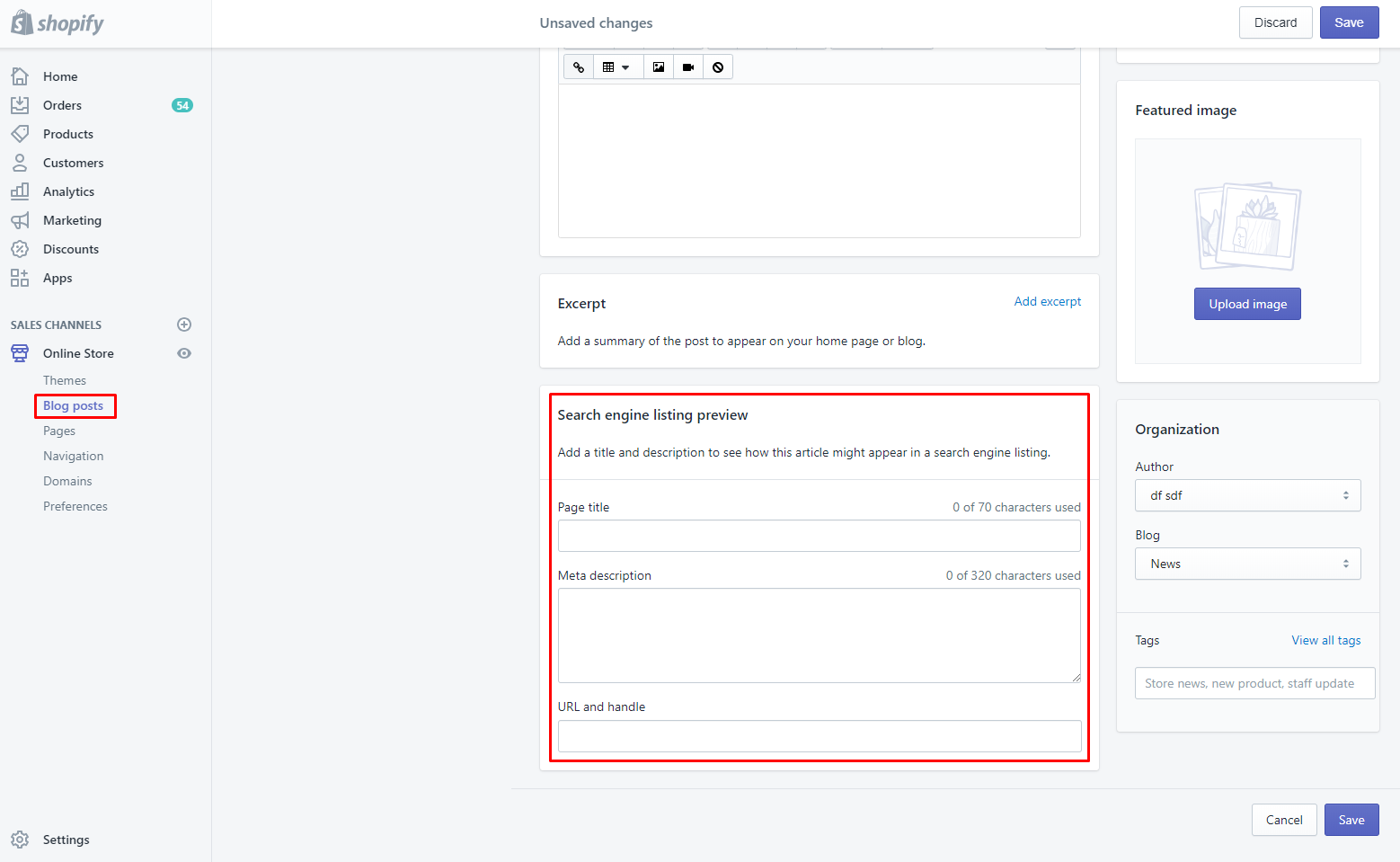Click the Cancel button
Screen dimensions: 1400x862
(x=1284, y=820)
